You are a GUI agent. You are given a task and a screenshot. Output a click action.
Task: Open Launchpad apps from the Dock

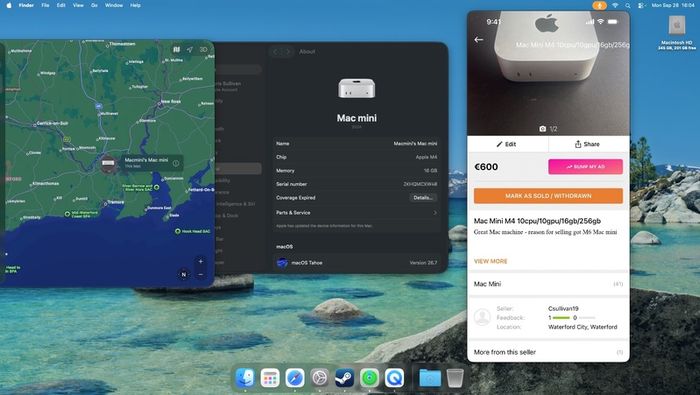(x=270, y=378)
